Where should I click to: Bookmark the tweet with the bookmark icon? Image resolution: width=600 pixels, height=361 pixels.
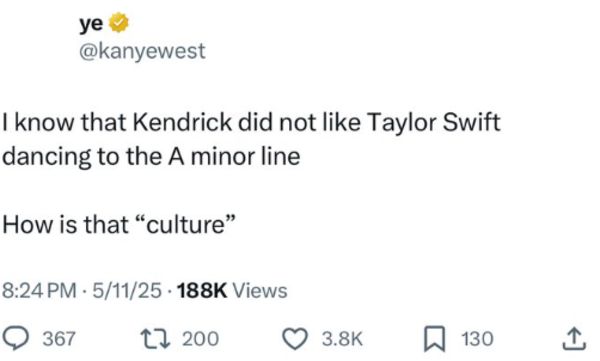(435, 339)
